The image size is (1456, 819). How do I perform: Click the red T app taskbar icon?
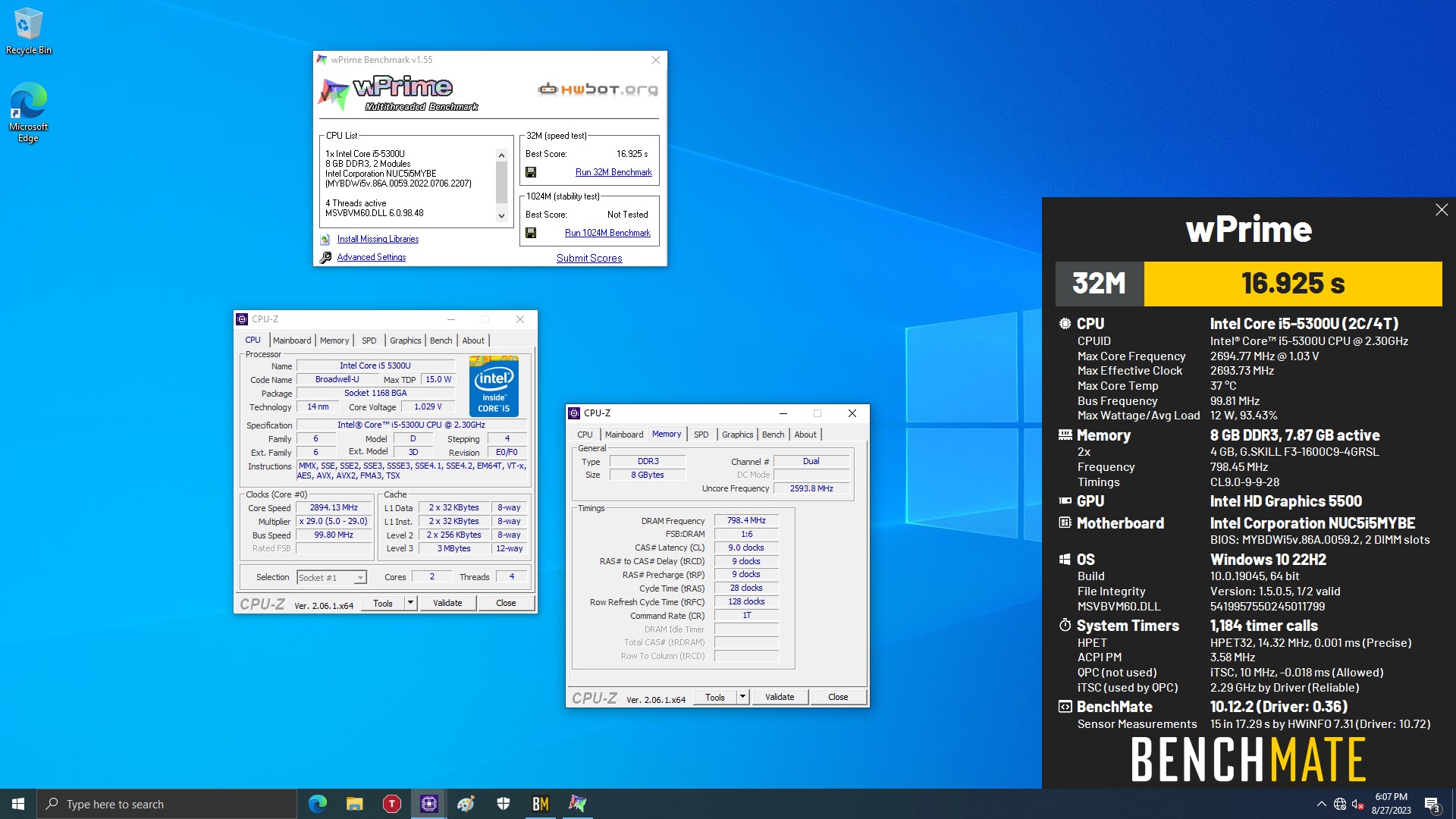point(392,804)
